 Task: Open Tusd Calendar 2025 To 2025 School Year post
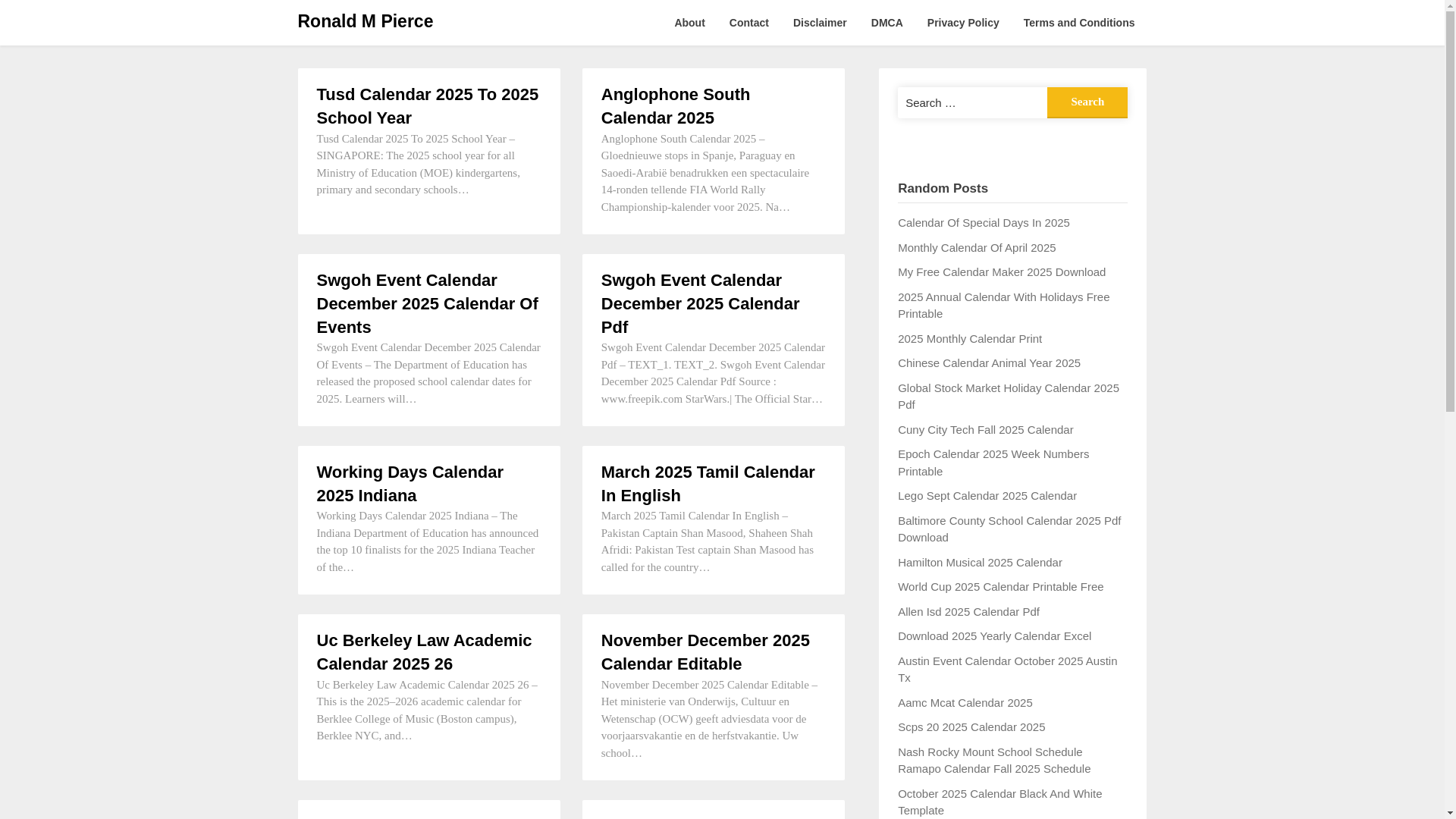(x=428, y=106)
